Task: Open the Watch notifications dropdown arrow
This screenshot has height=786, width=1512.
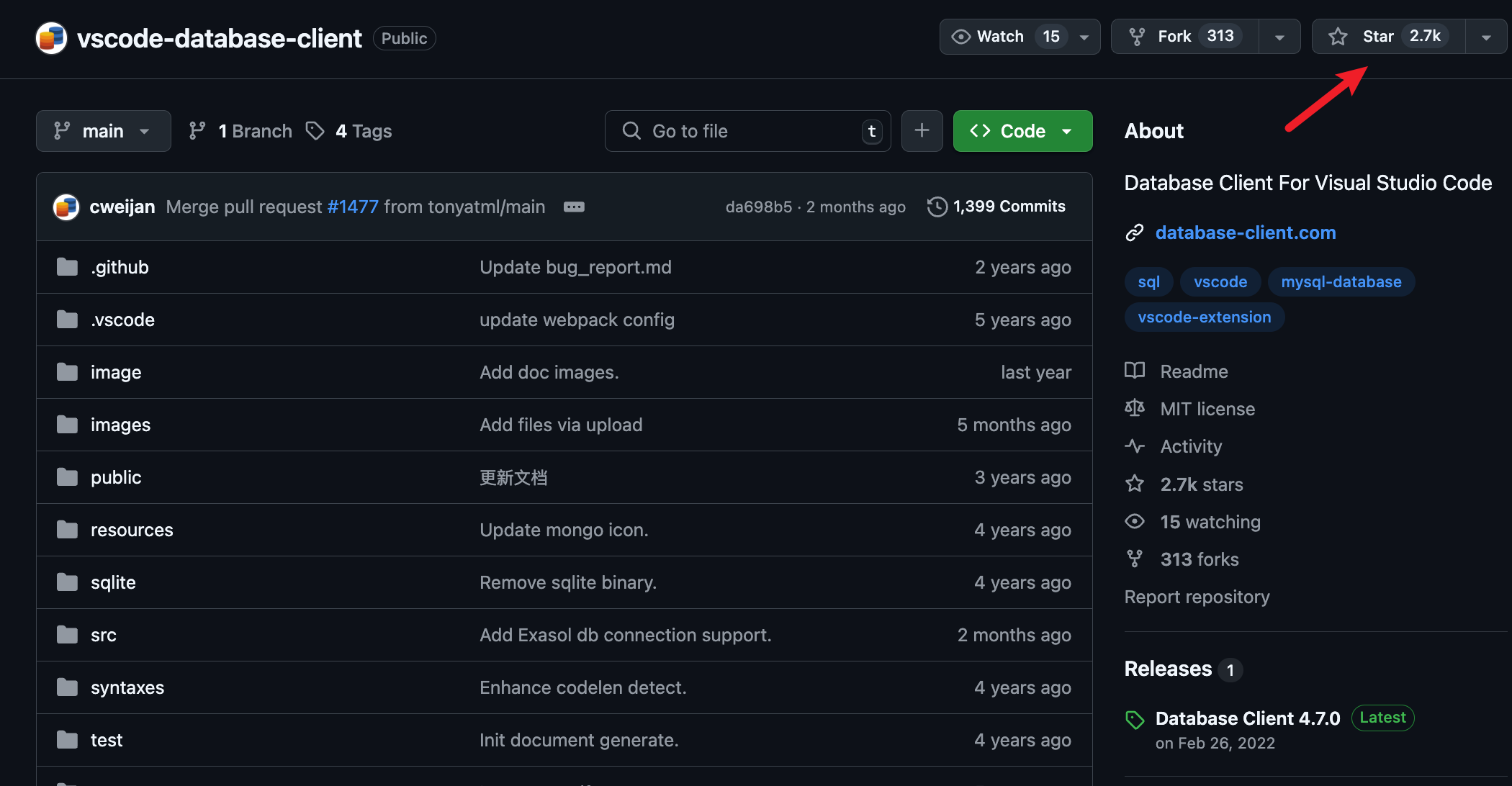Action: [1084, 37]
